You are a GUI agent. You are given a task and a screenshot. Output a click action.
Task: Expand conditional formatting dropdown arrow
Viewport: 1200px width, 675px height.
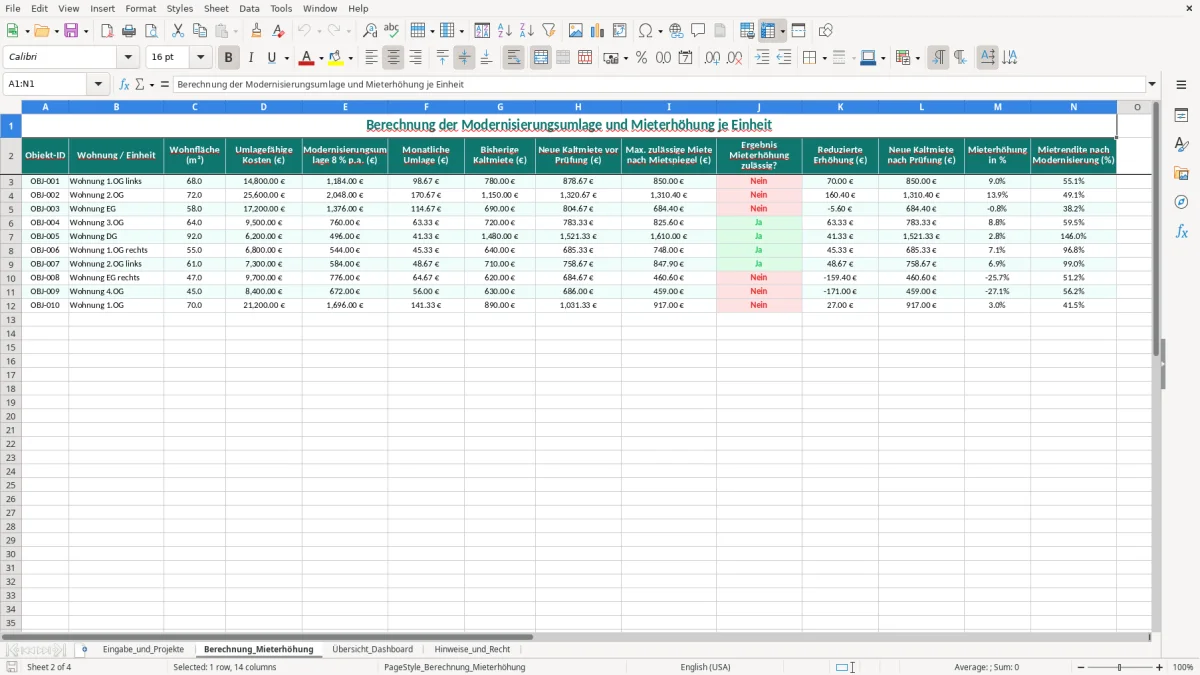pyautogui.click(x=917, y=58)
